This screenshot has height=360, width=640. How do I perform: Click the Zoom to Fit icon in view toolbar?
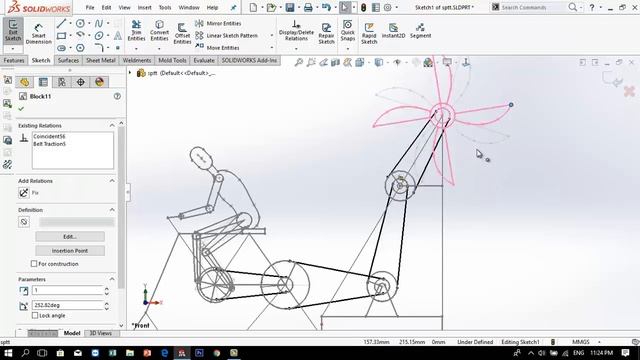pyautogui.click(x=299, y=62)
